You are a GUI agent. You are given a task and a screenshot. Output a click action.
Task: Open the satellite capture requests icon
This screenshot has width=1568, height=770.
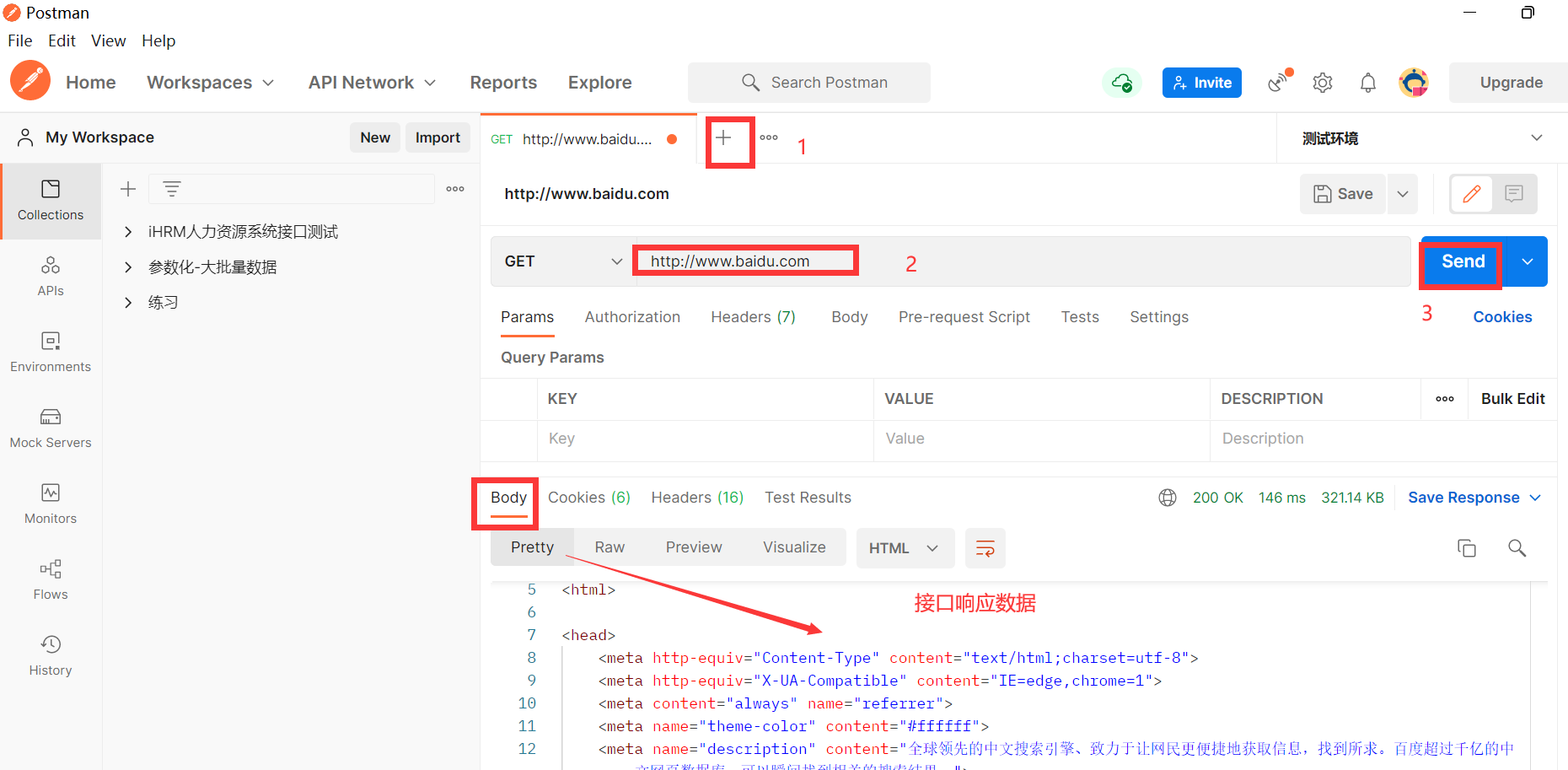1280,82
